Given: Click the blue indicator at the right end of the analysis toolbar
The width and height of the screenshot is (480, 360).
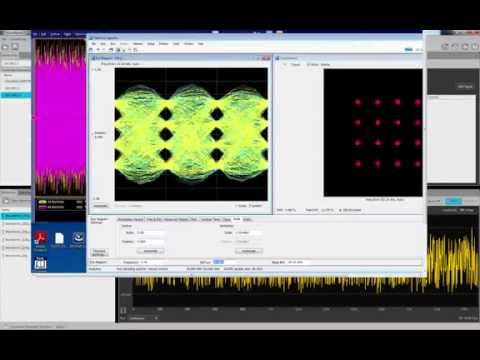Looking at the screenshot, I should [409, 49].
